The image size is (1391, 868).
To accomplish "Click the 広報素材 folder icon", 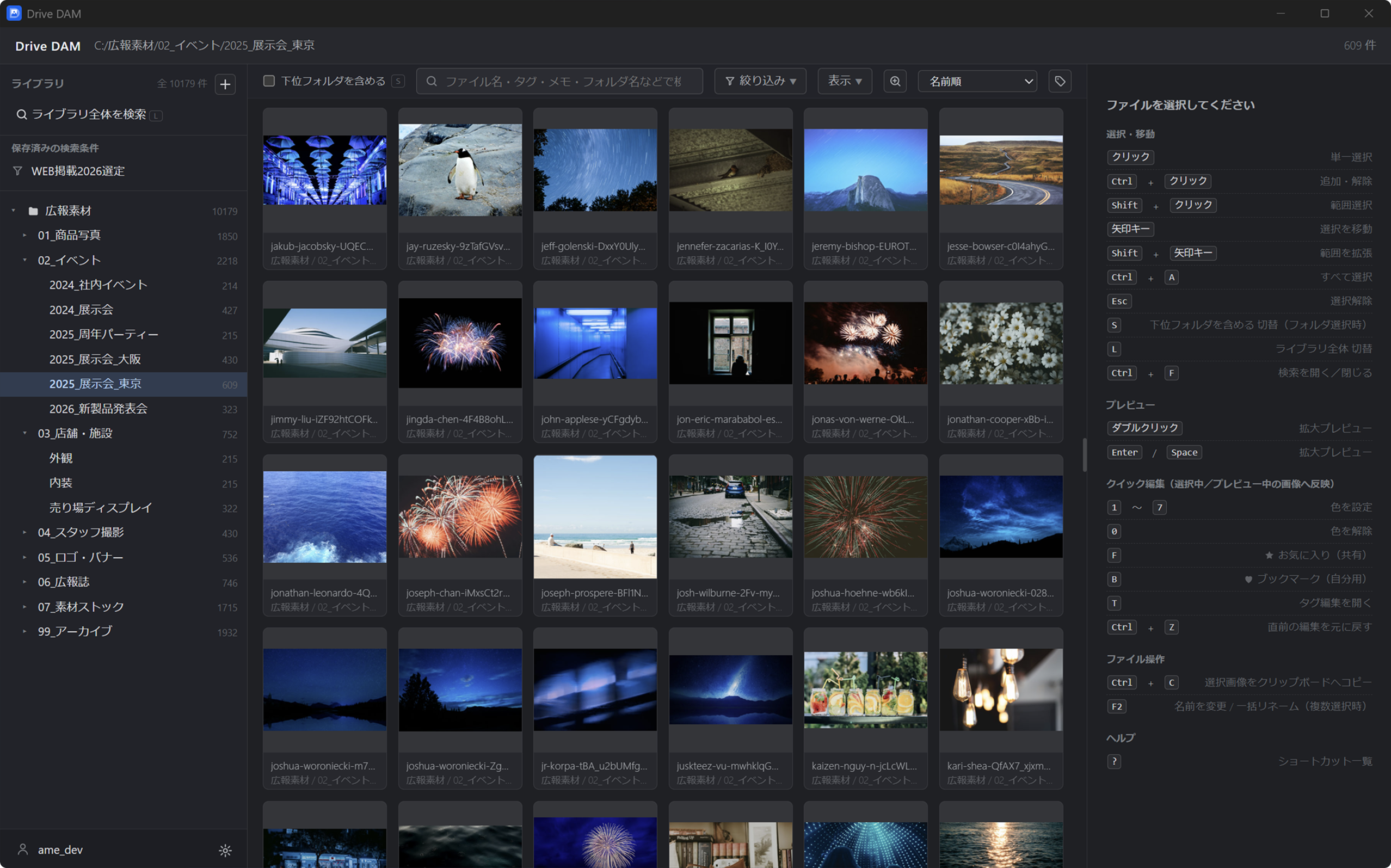I will point(33,211).
